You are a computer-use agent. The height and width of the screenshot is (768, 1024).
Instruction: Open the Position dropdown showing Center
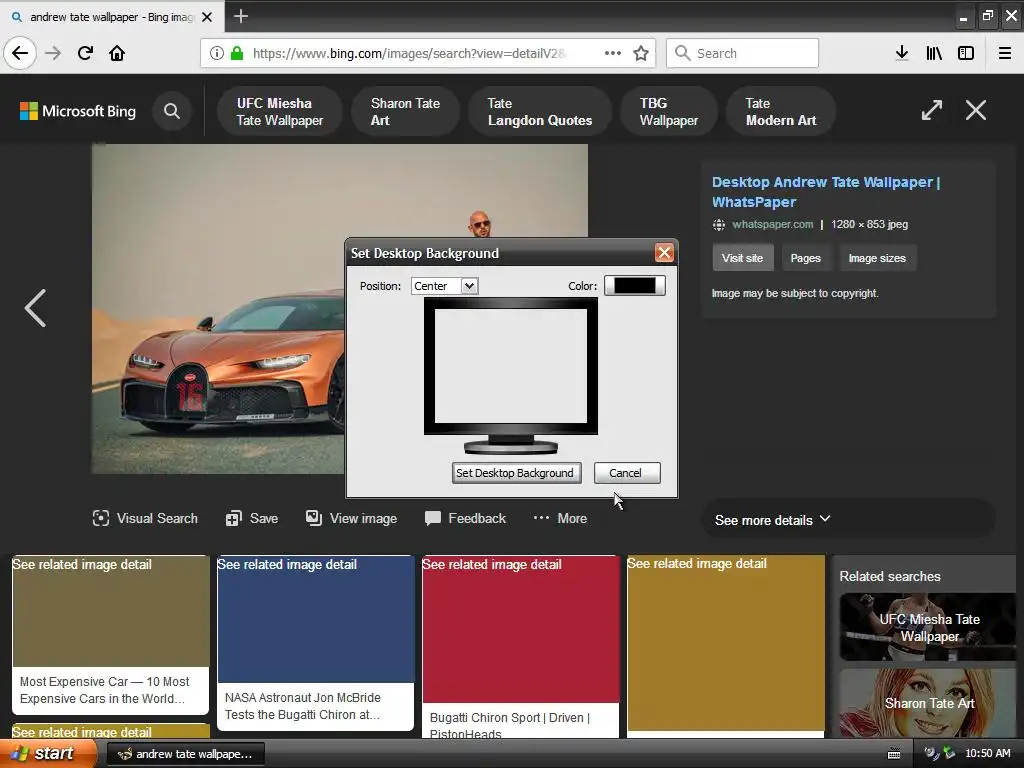(x=445, y=286)
